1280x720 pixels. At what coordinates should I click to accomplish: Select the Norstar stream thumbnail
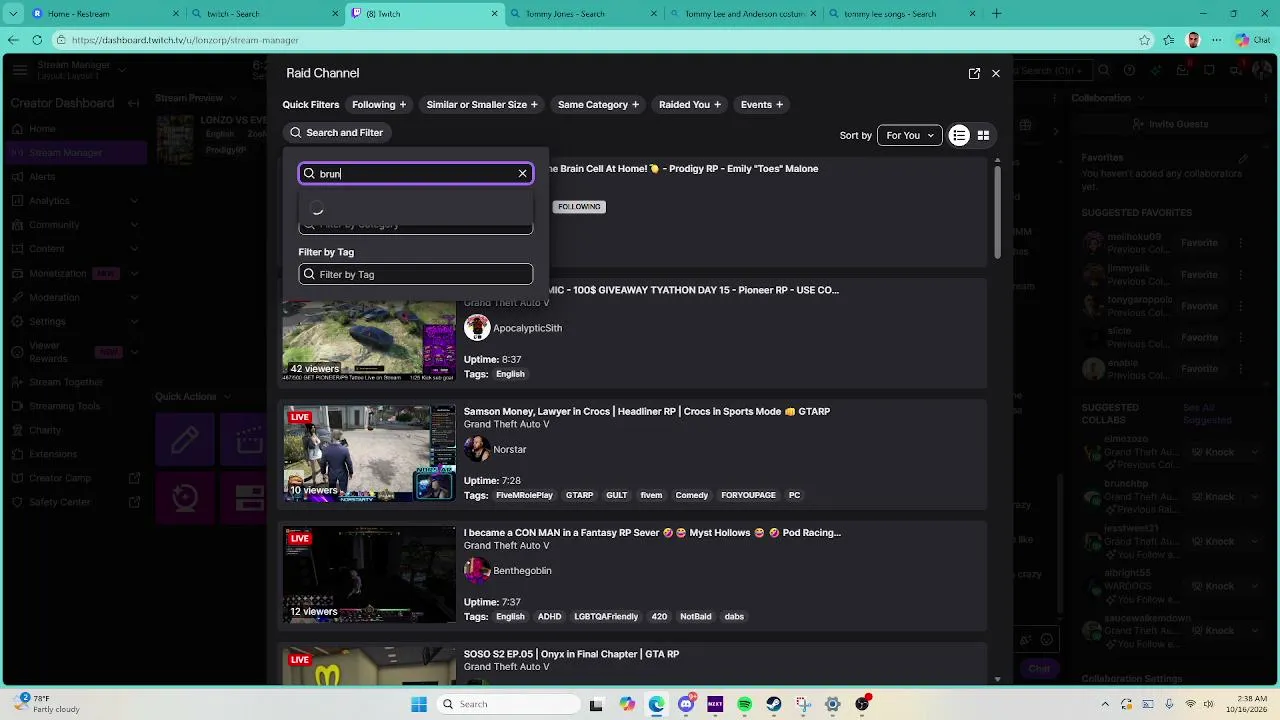point(369,453)
